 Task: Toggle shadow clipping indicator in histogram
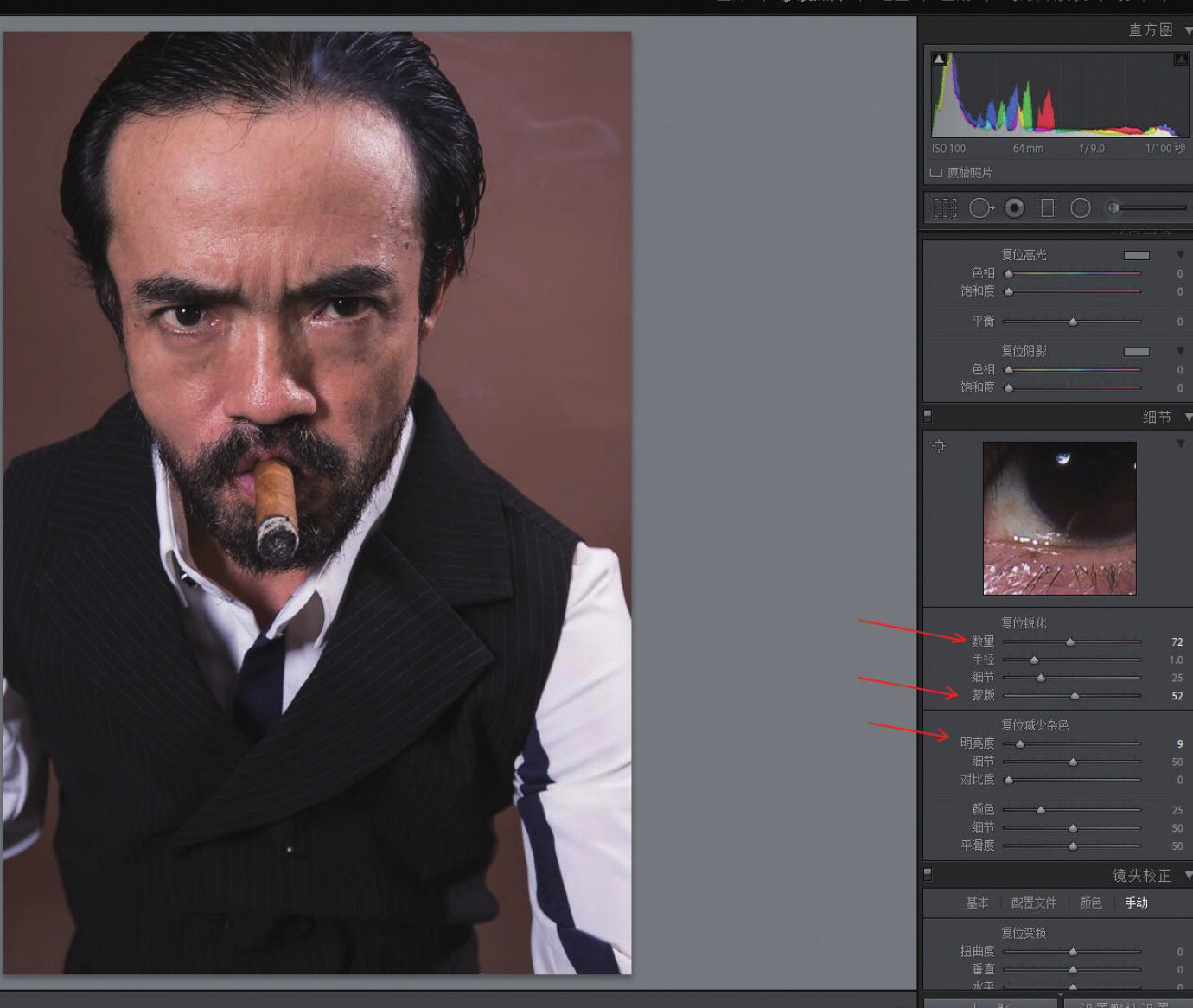pyautogui.click(x=939, y=59)
